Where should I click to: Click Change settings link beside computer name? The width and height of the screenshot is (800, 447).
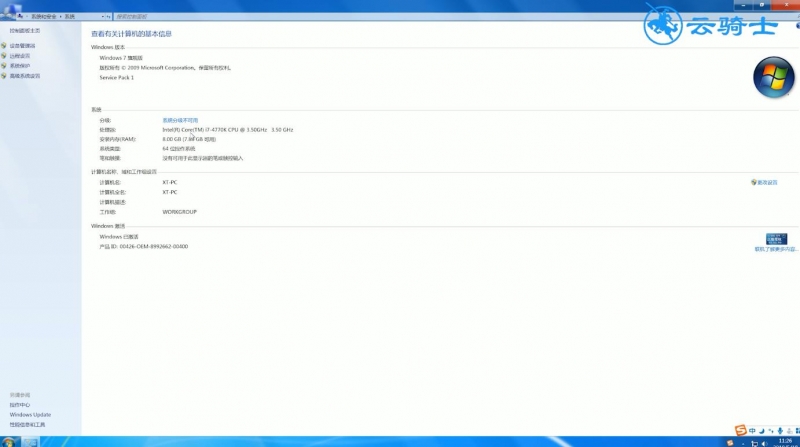tap(767, 182)
